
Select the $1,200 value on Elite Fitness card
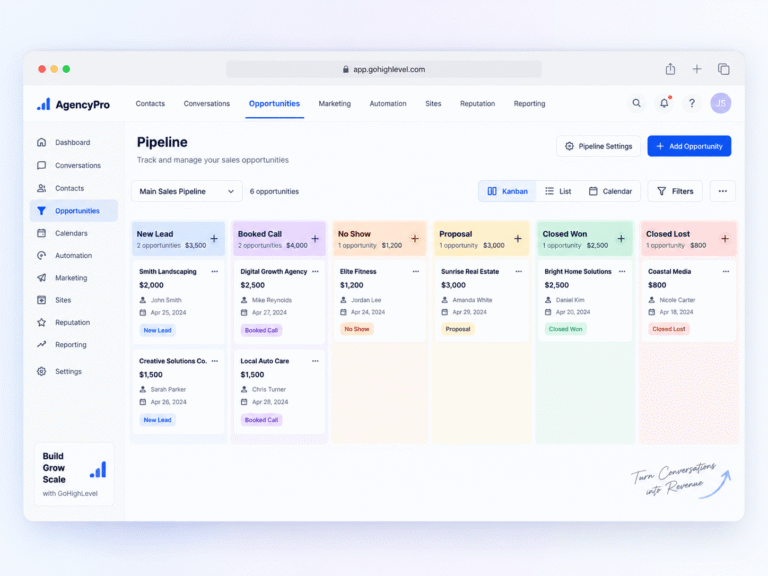[352, 285]
